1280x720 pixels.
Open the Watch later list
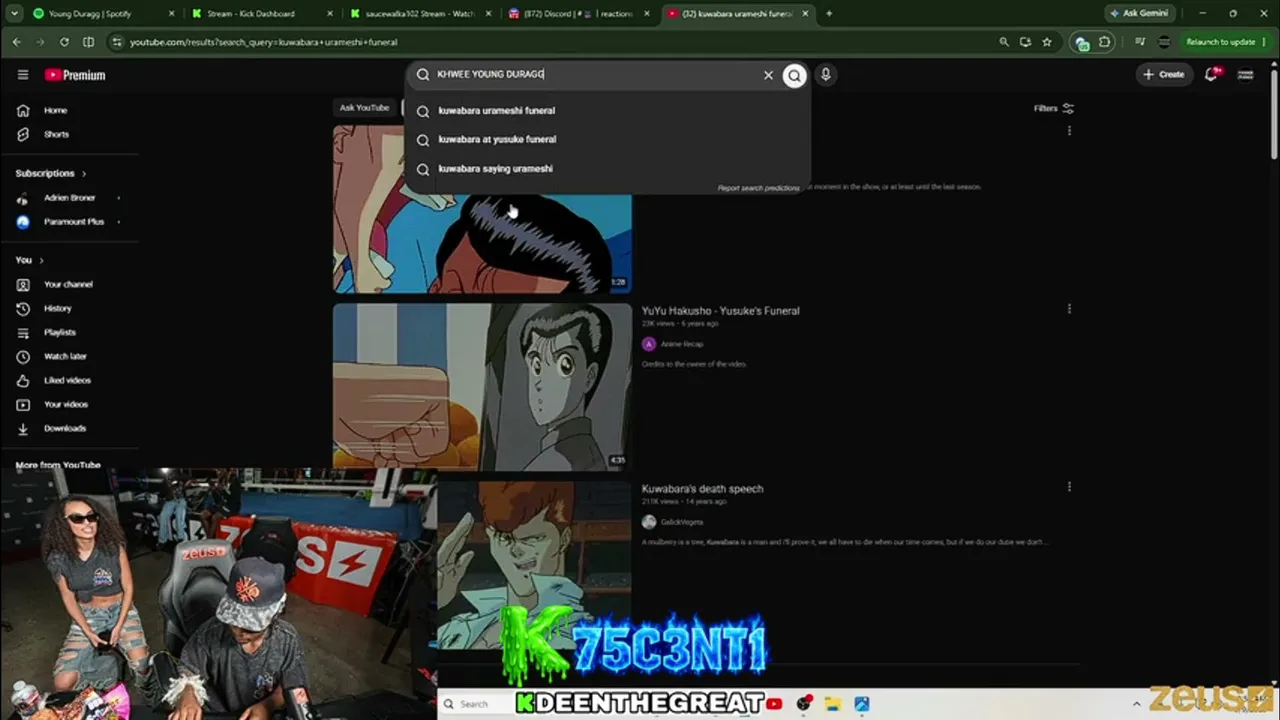65,356
